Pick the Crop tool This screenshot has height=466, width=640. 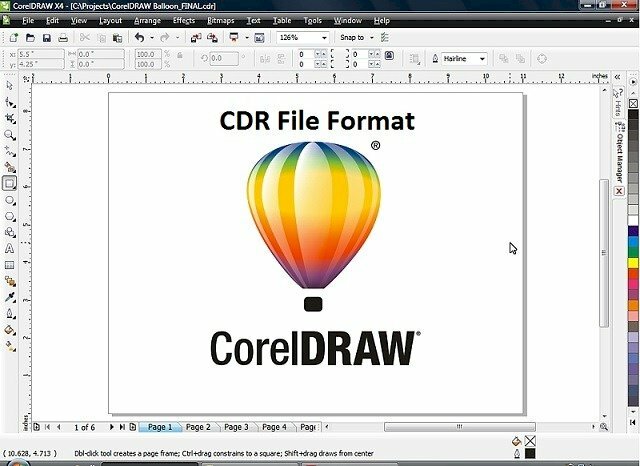[10, 118]
